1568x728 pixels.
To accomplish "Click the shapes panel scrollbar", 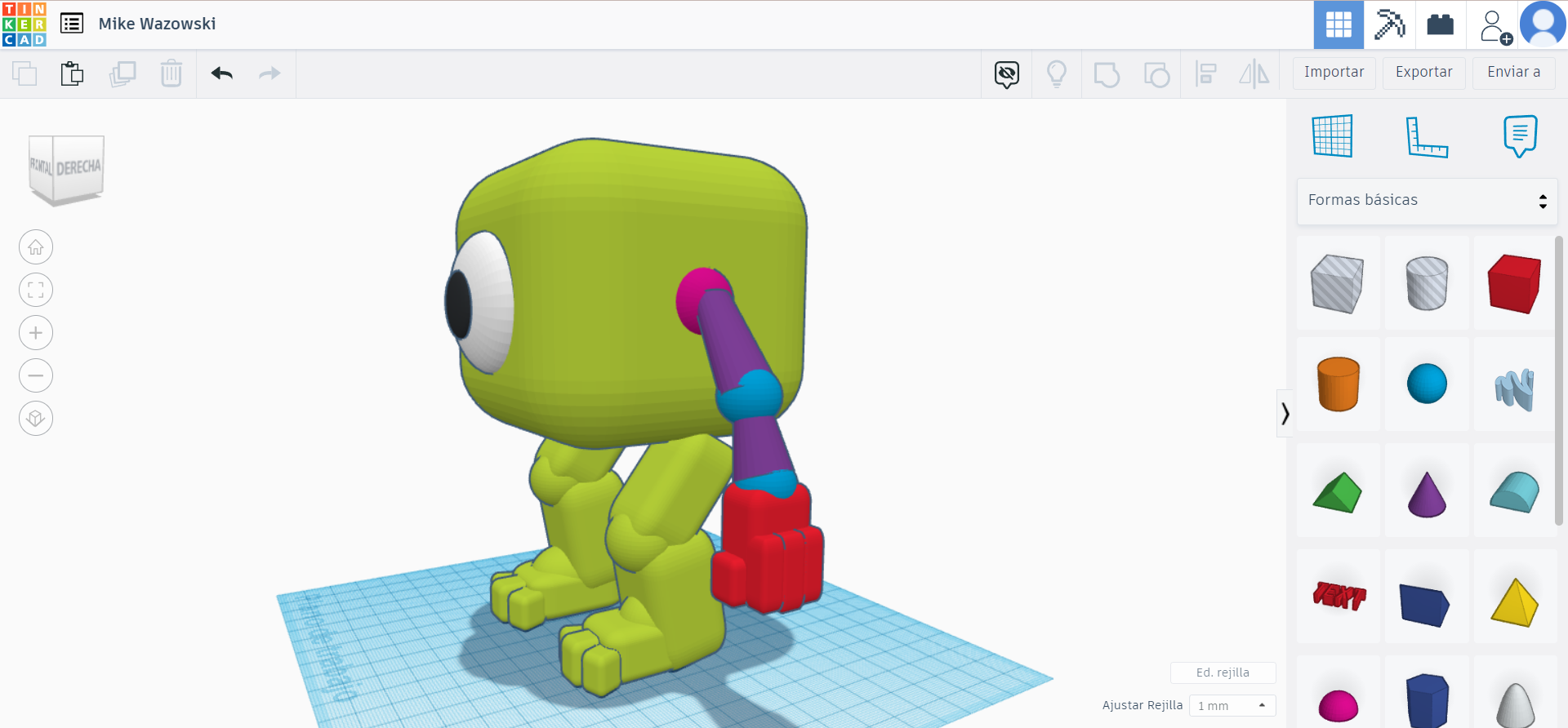I will [x=1559, y=381].
